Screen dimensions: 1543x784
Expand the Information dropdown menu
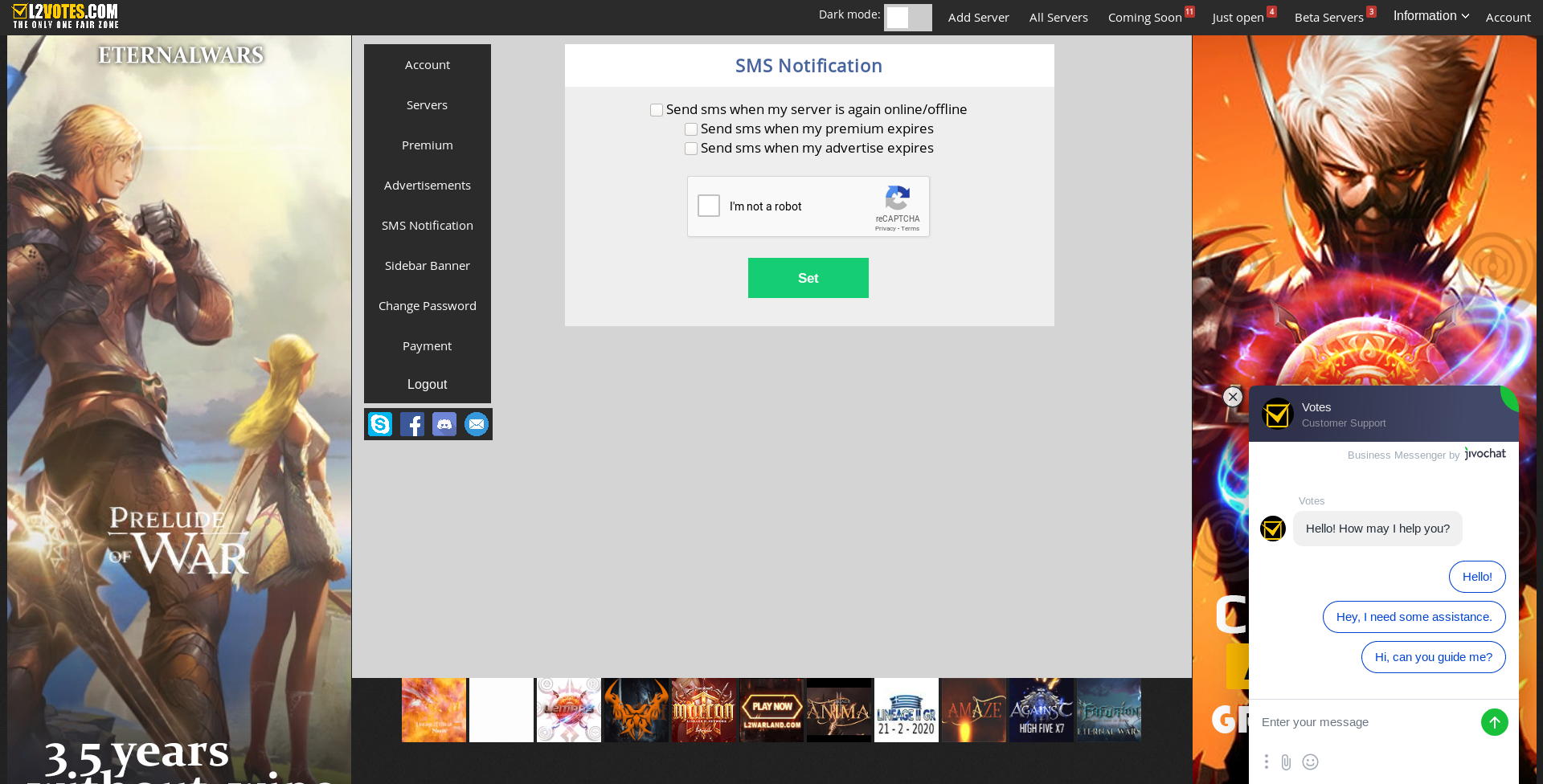coord(1431,16)
